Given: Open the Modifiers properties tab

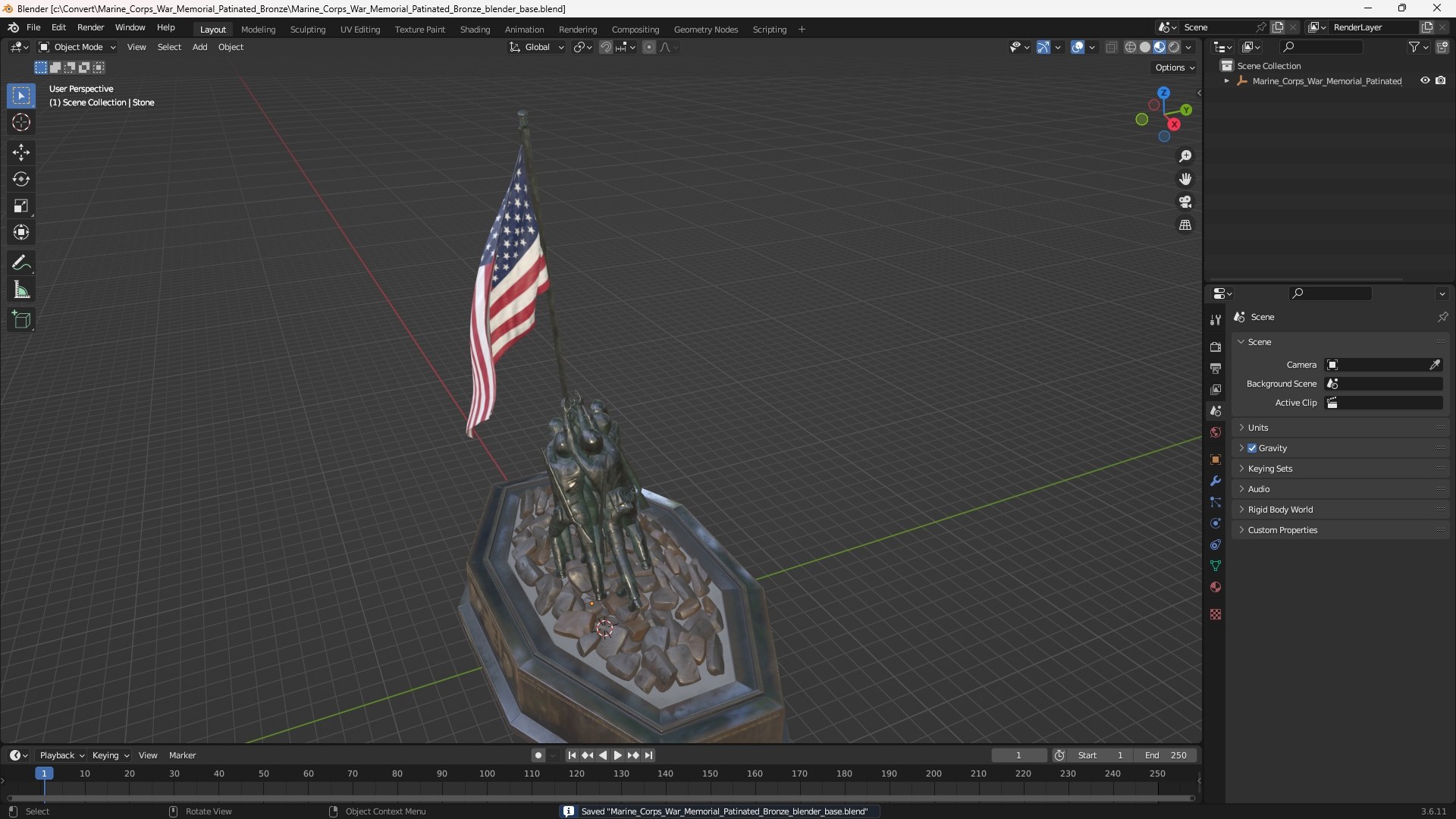Looking at the screenshot, I should click(x=1216, y=481).
